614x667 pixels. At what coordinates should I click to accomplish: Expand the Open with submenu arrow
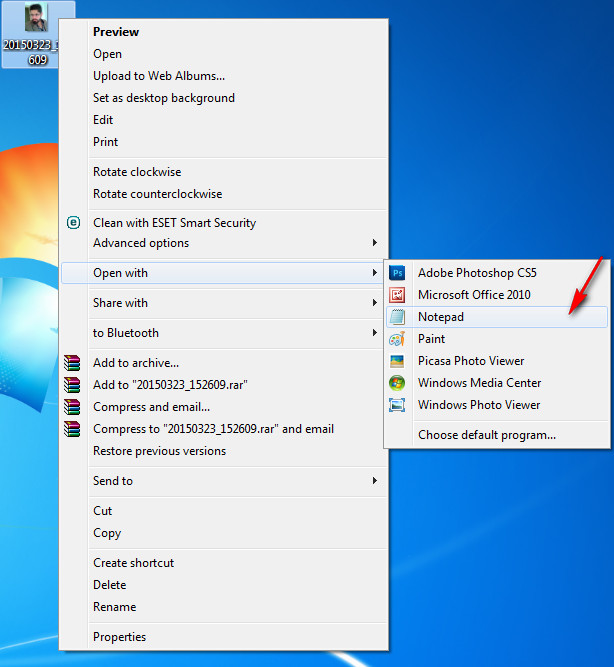374,273
